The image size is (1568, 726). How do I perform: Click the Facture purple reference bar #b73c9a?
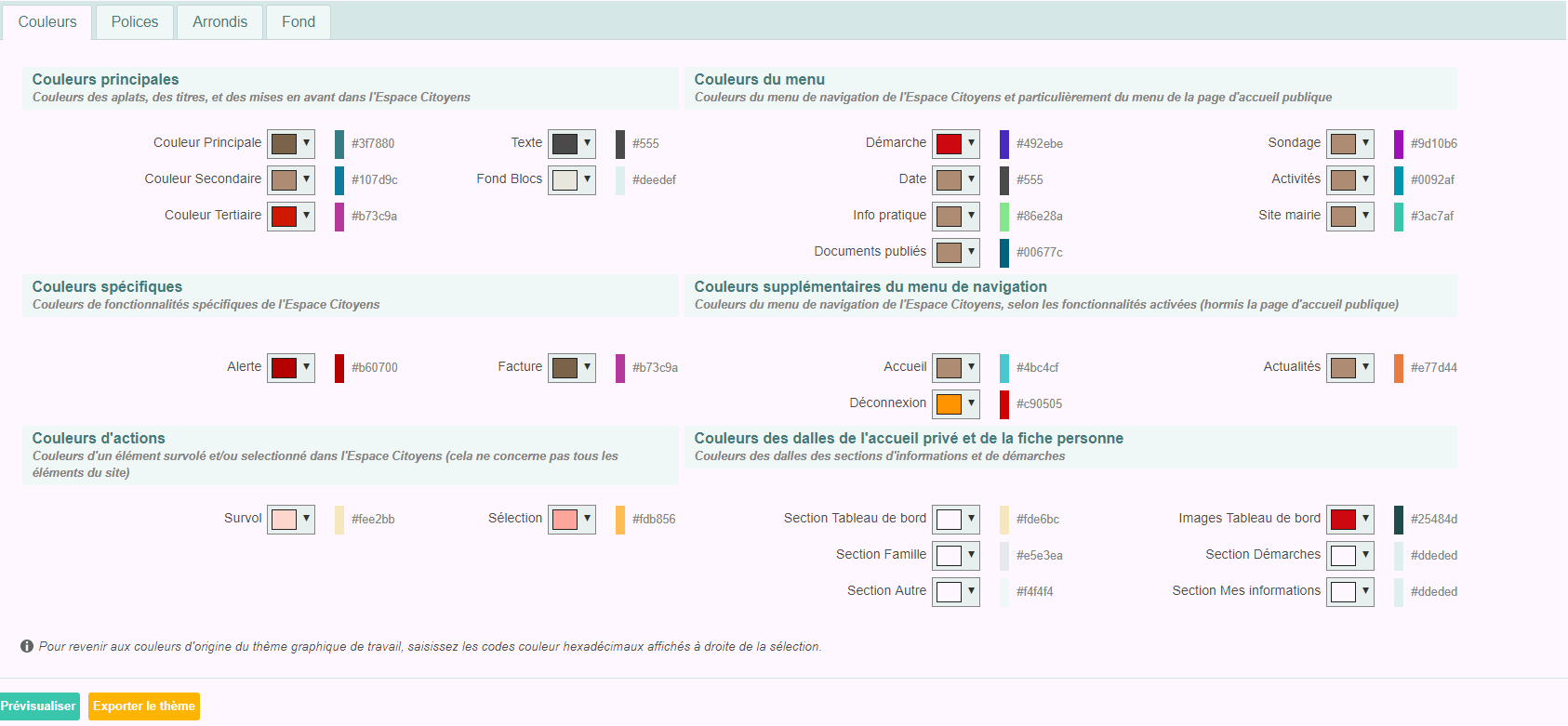(620, 367)
